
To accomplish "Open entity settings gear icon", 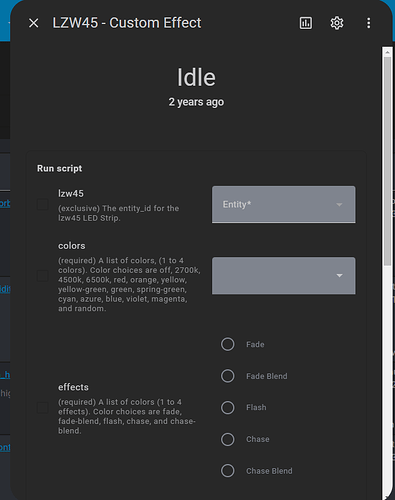I will tap(337, 23).
